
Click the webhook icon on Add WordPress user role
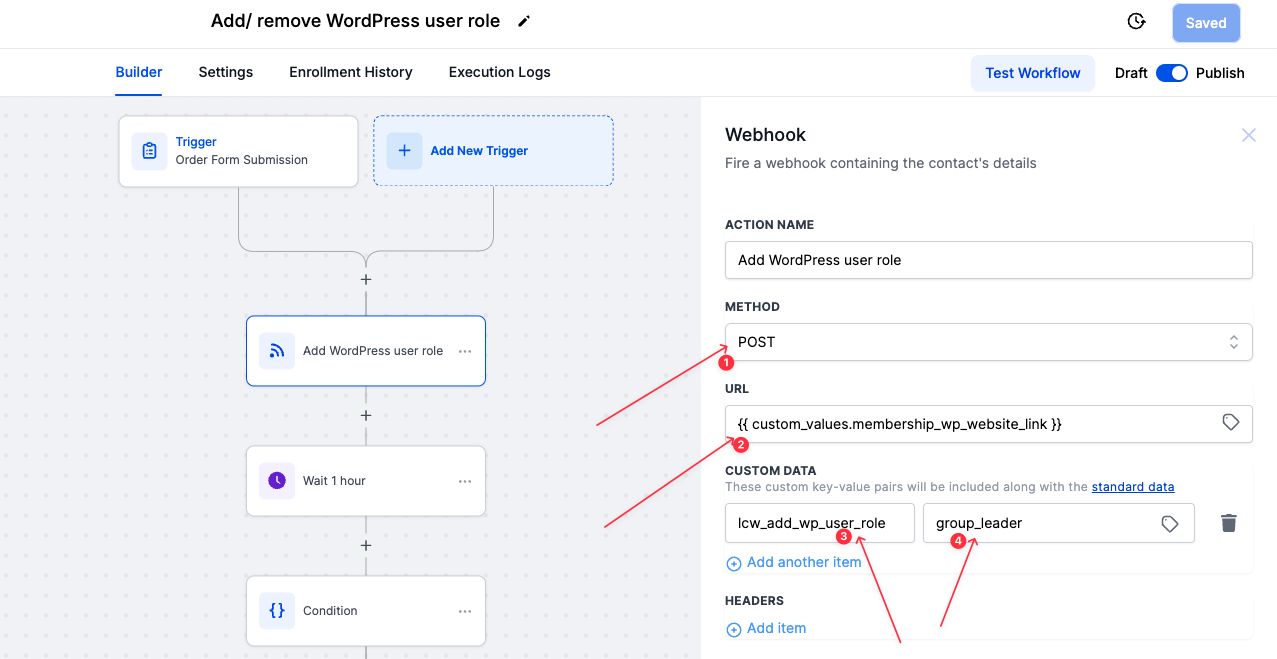click(276, 350)
